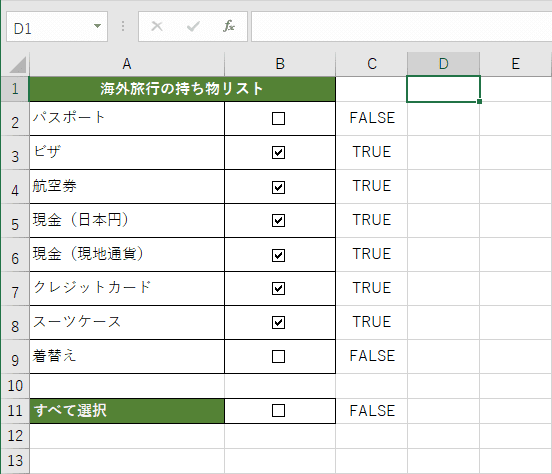Click the formula bar options dots

pyautogui.click(x=123, y=26)
